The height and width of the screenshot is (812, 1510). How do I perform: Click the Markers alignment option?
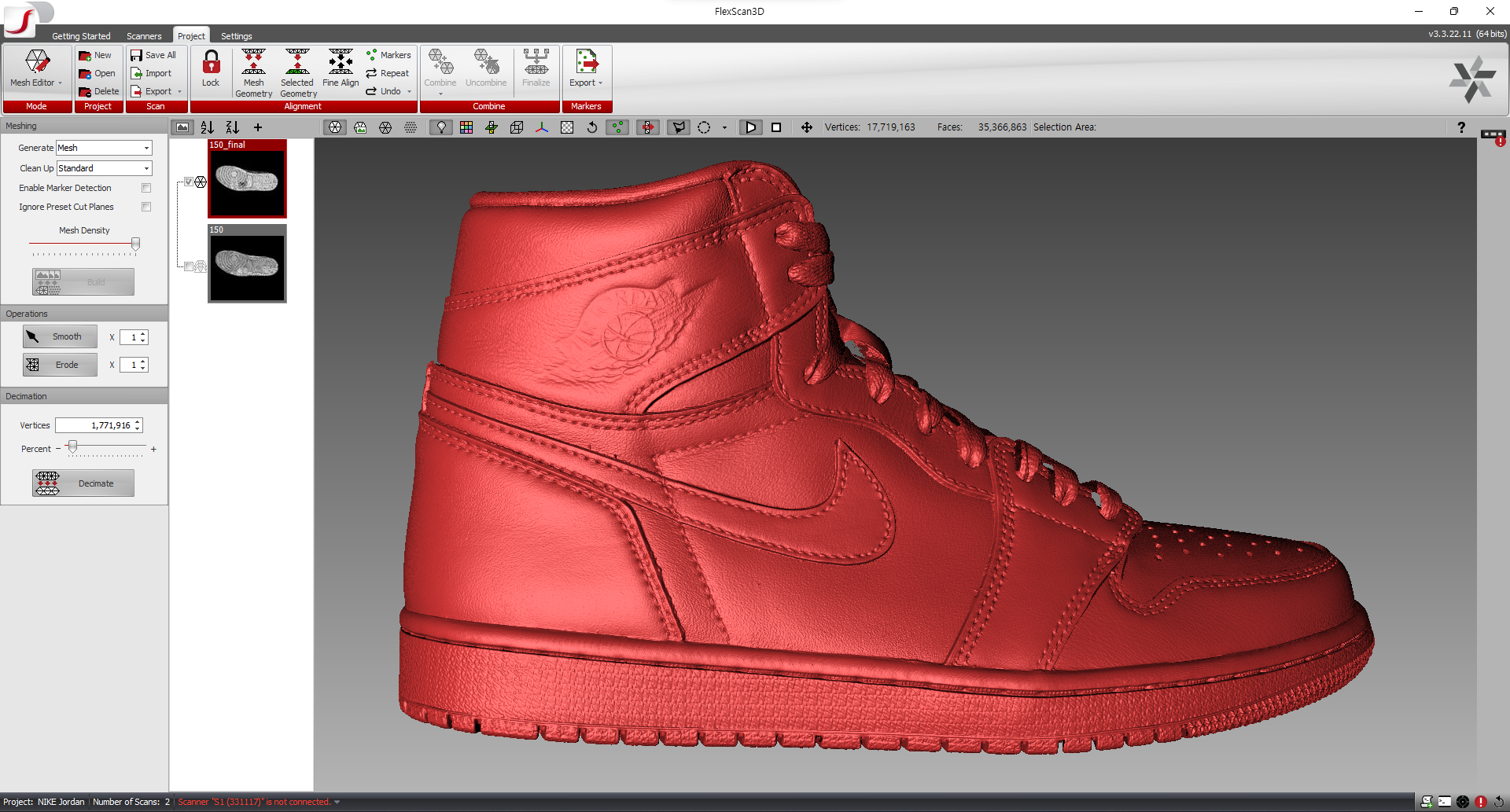click(389, 56)
